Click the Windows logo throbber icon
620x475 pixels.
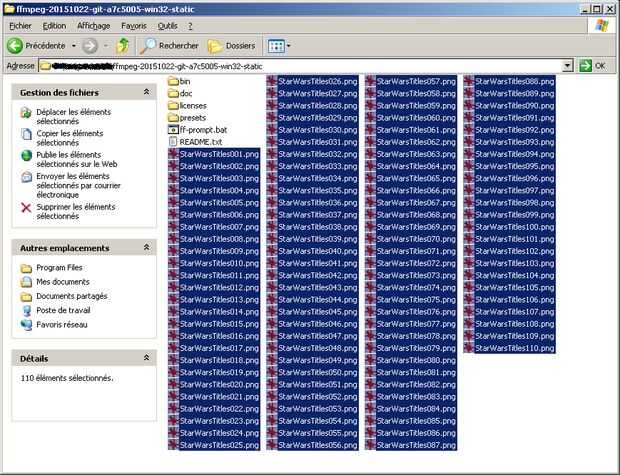(601, 26)
